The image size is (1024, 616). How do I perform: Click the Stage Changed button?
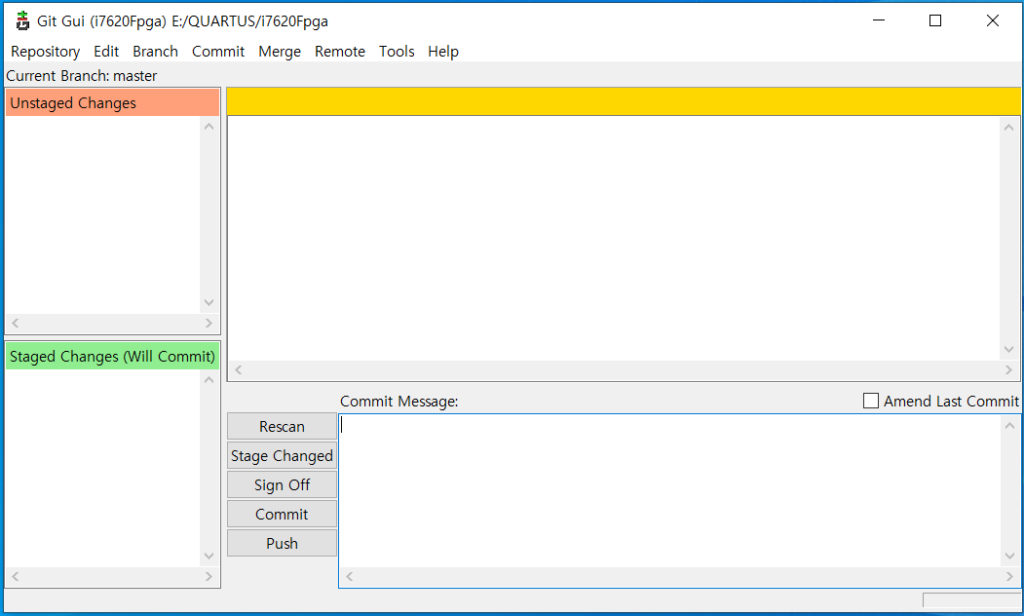281,456
